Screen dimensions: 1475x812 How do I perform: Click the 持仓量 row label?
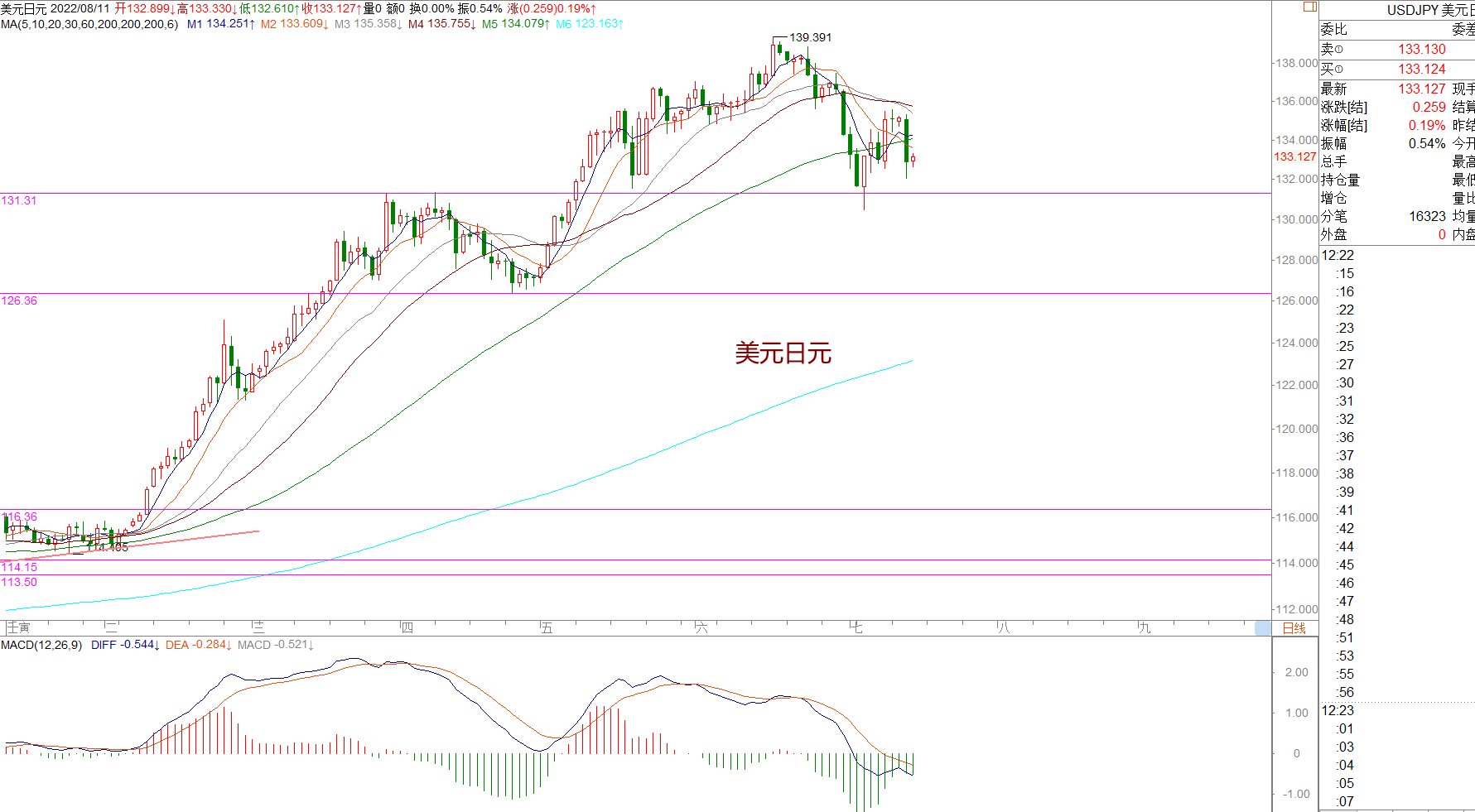point(1341,180)
